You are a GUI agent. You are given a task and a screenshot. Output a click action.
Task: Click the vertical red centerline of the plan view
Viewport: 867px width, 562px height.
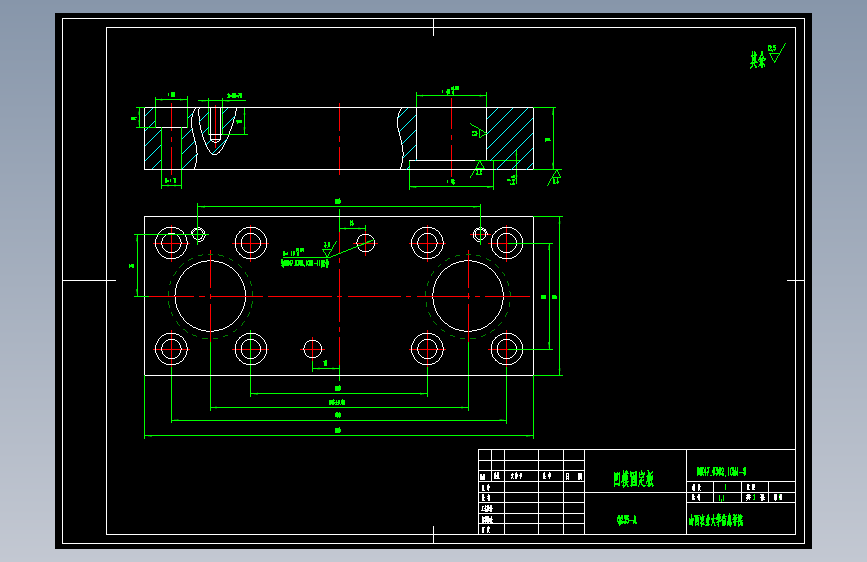click(x=340, y=296)
